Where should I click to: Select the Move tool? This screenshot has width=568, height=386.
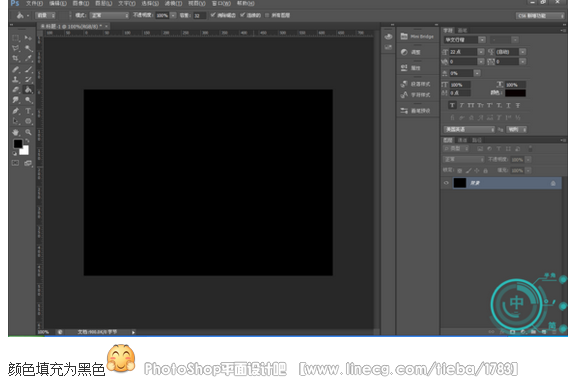point(28,38)
